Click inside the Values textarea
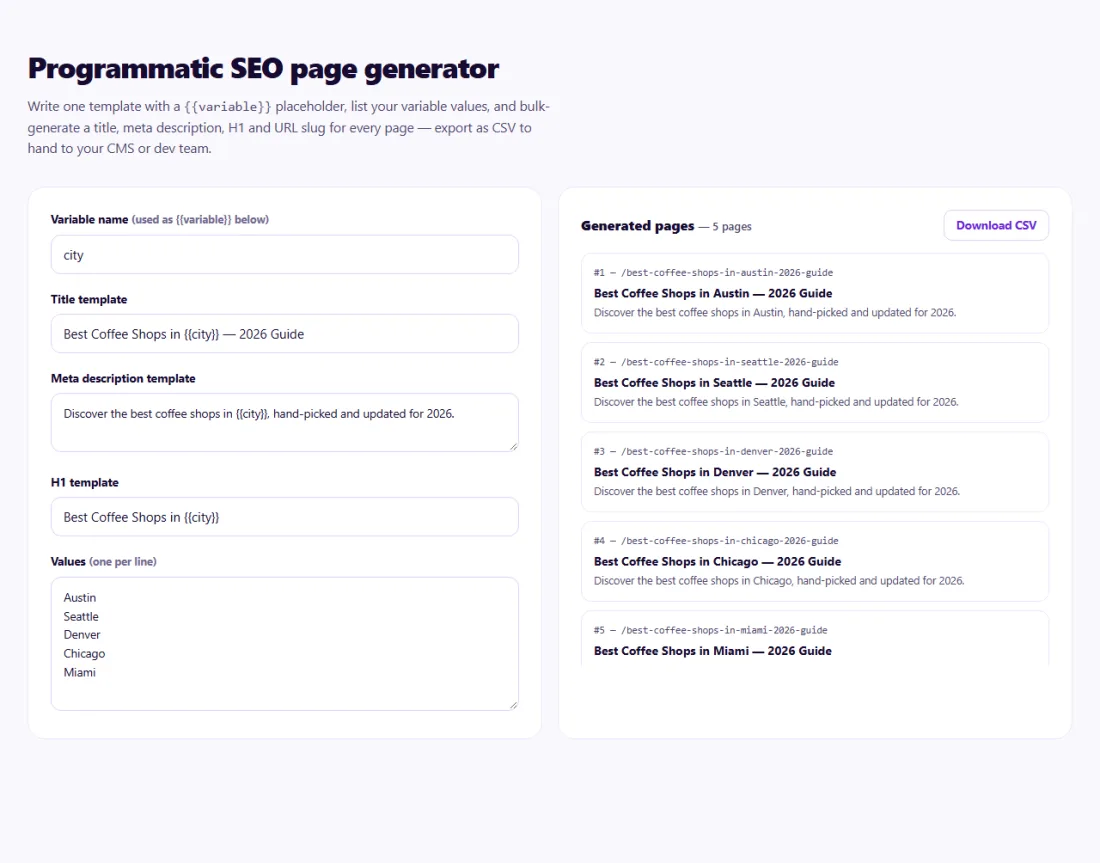This screenshot has width=1100, height=863. pos(284,644)
